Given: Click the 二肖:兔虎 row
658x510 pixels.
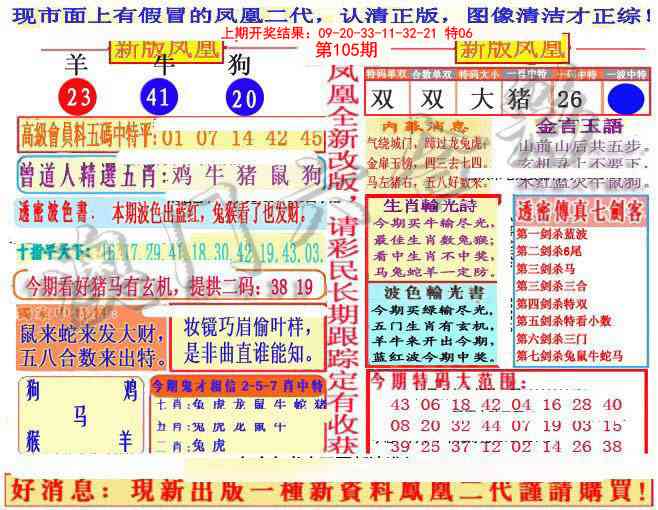Looking at the screenshot, I should (x=191, y=446).
